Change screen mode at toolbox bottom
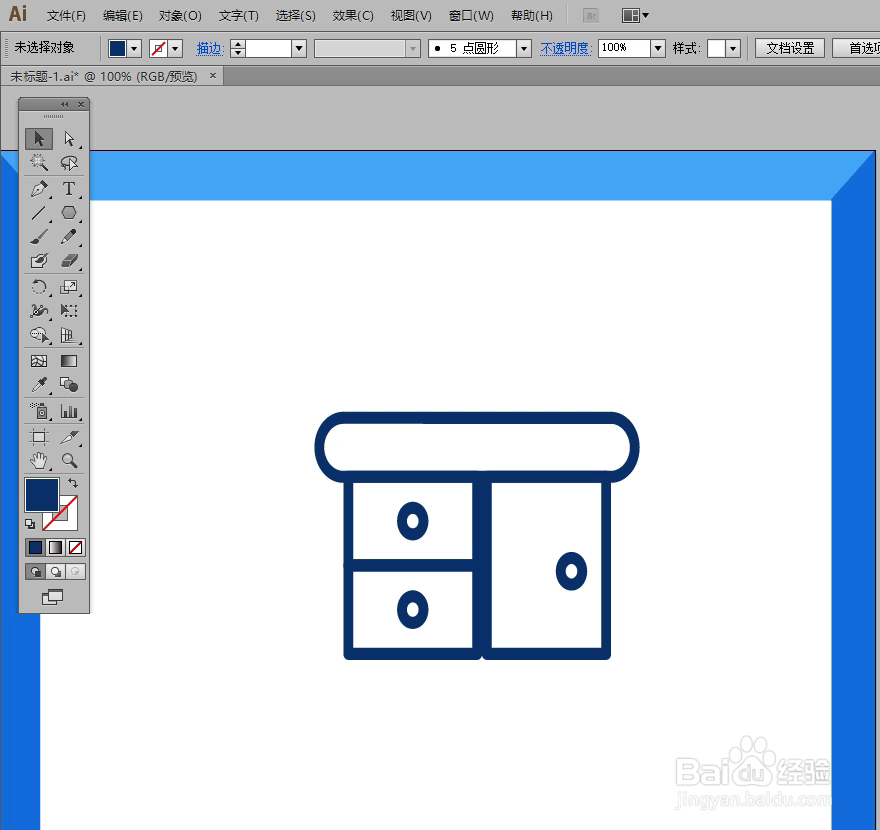This screenshot has width=880, height=830. 53,597
